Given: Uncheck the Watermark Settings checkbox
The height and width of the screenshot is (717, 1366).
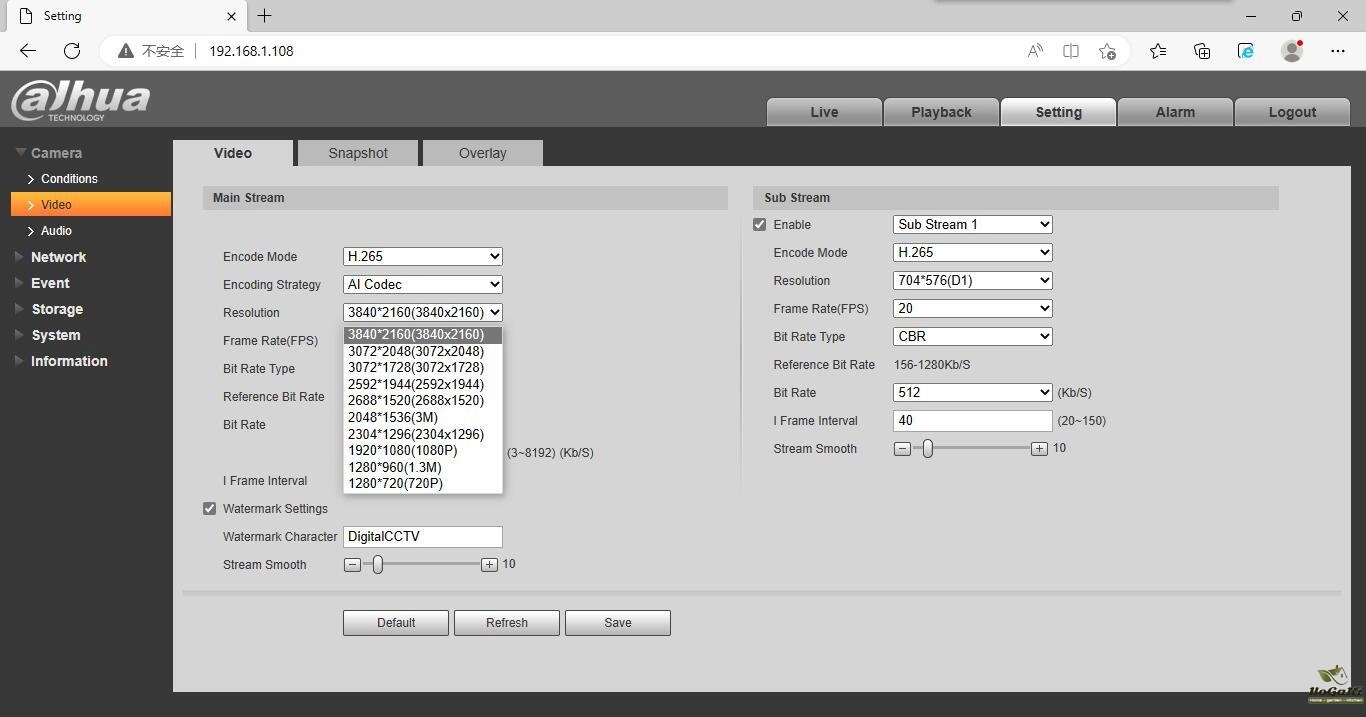Looking at the screenshot, I should point(210,509).
